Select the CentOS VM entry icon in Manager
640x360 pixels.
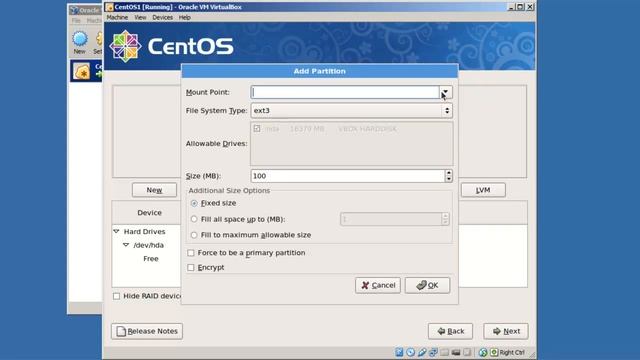(82, 71)
